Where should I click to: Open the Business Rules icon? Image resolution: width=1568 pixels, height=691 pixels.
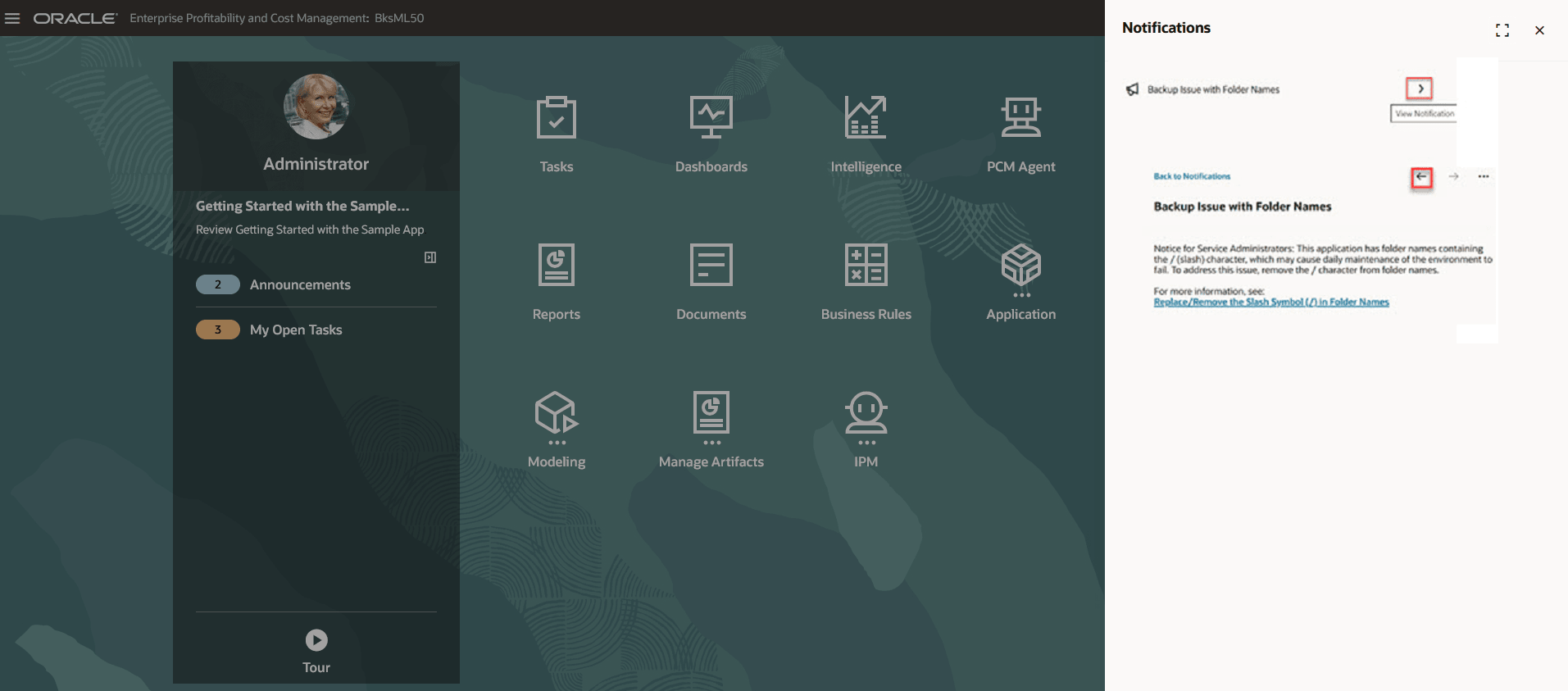point(866,265)
